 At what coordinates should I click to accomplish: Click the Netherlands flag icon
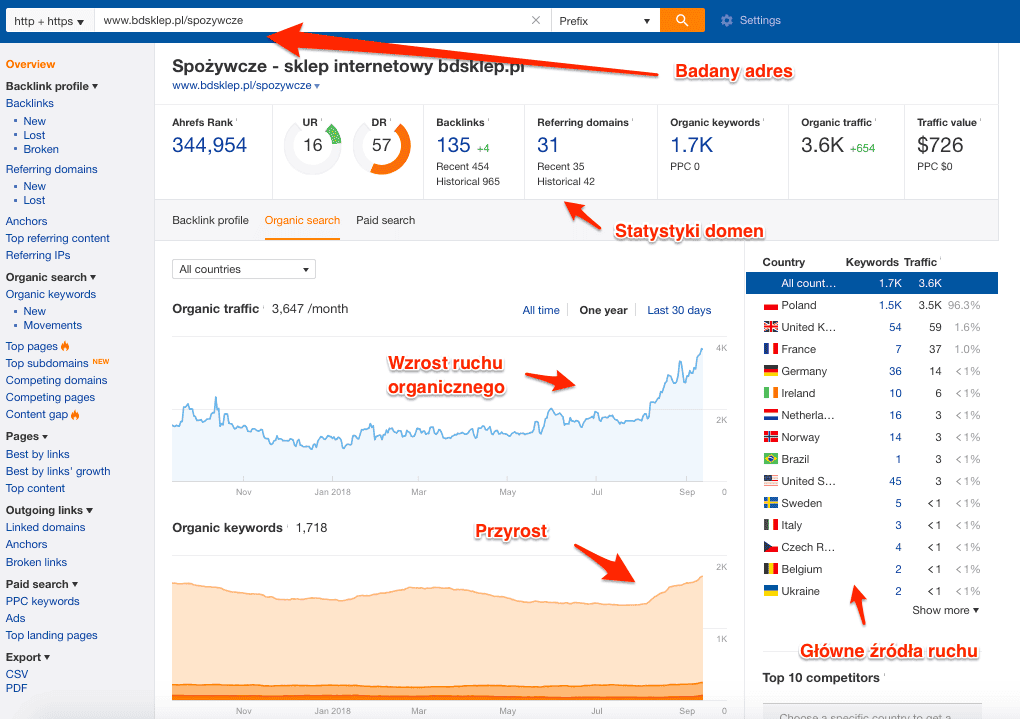coord(770,415)
